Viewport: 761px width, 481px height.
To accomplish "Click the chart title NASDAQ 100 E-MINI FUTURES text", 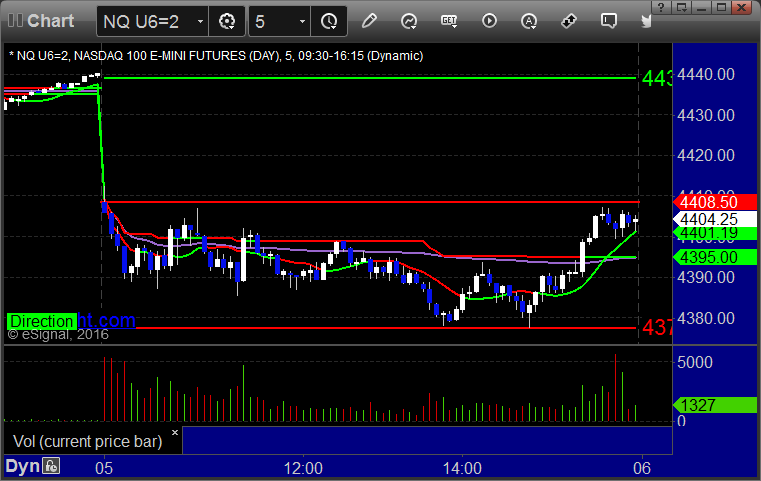I will pyautogui.click(x=160, y=56).
